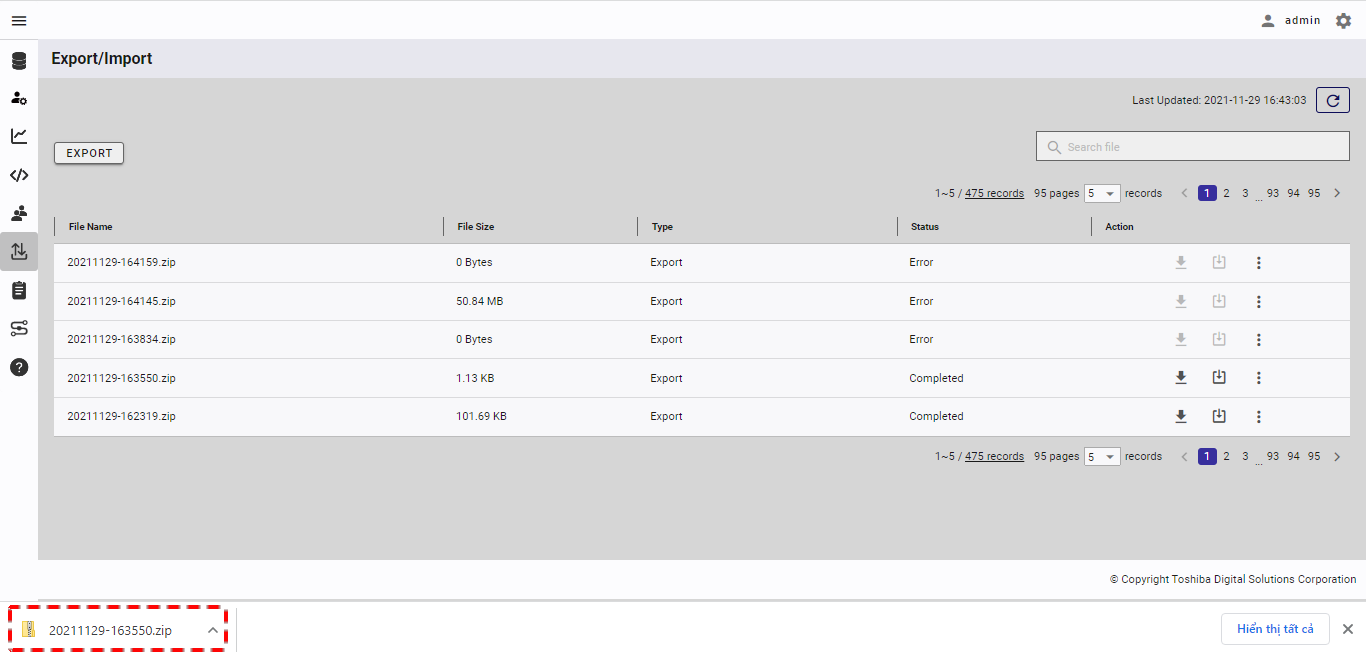Image resolution: width=1366 pixels, height=656 pixels.
Task: Open more actions for 20211129-163550.zip row
Action: pyautogui.click(x=1259, y=378)
